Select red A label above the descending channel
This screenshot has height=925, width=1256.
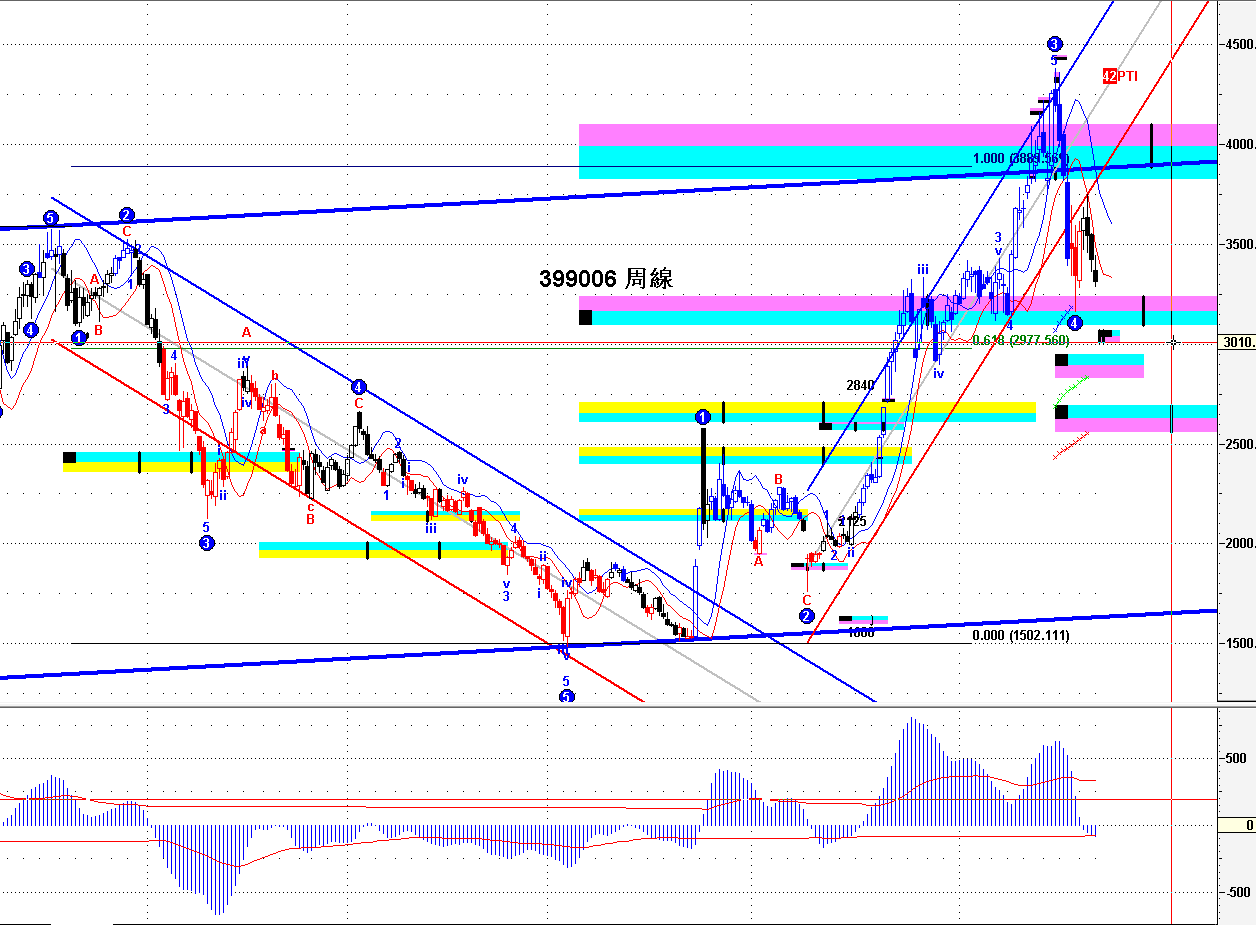pos(246,332)
